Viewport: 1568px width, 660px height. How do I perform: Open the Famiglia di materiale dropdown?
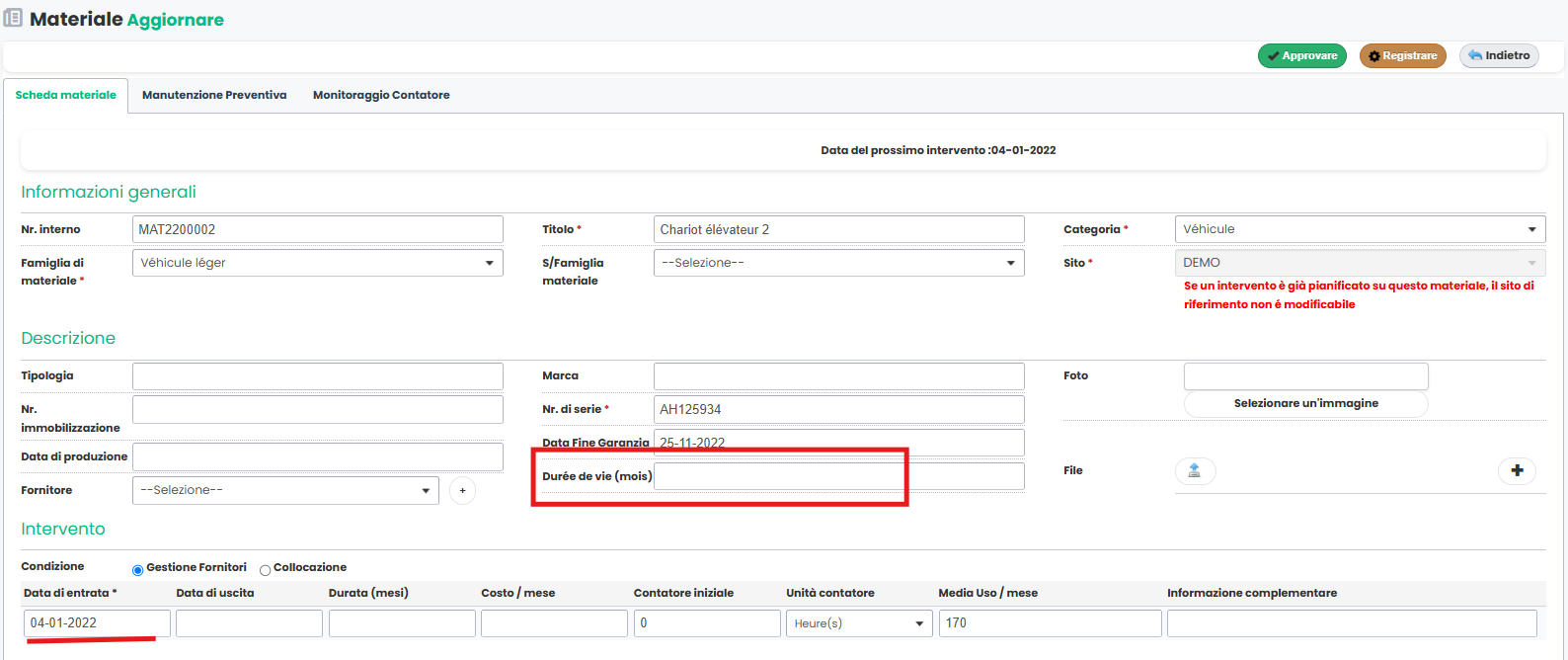point(317,263)
